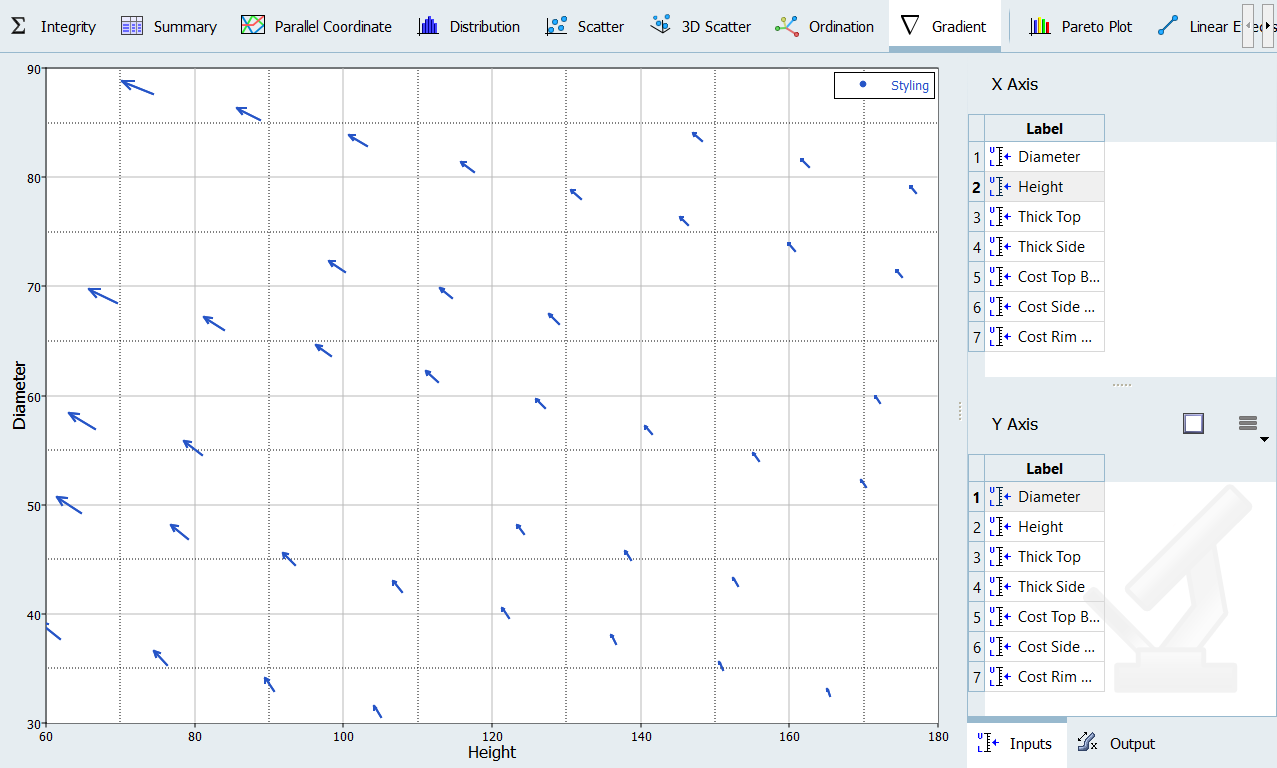The height and width of the screenshot is (768, 1277).
Task: Click the splitter handle between X and Y Axis
Action: (x=1121, y=385)
